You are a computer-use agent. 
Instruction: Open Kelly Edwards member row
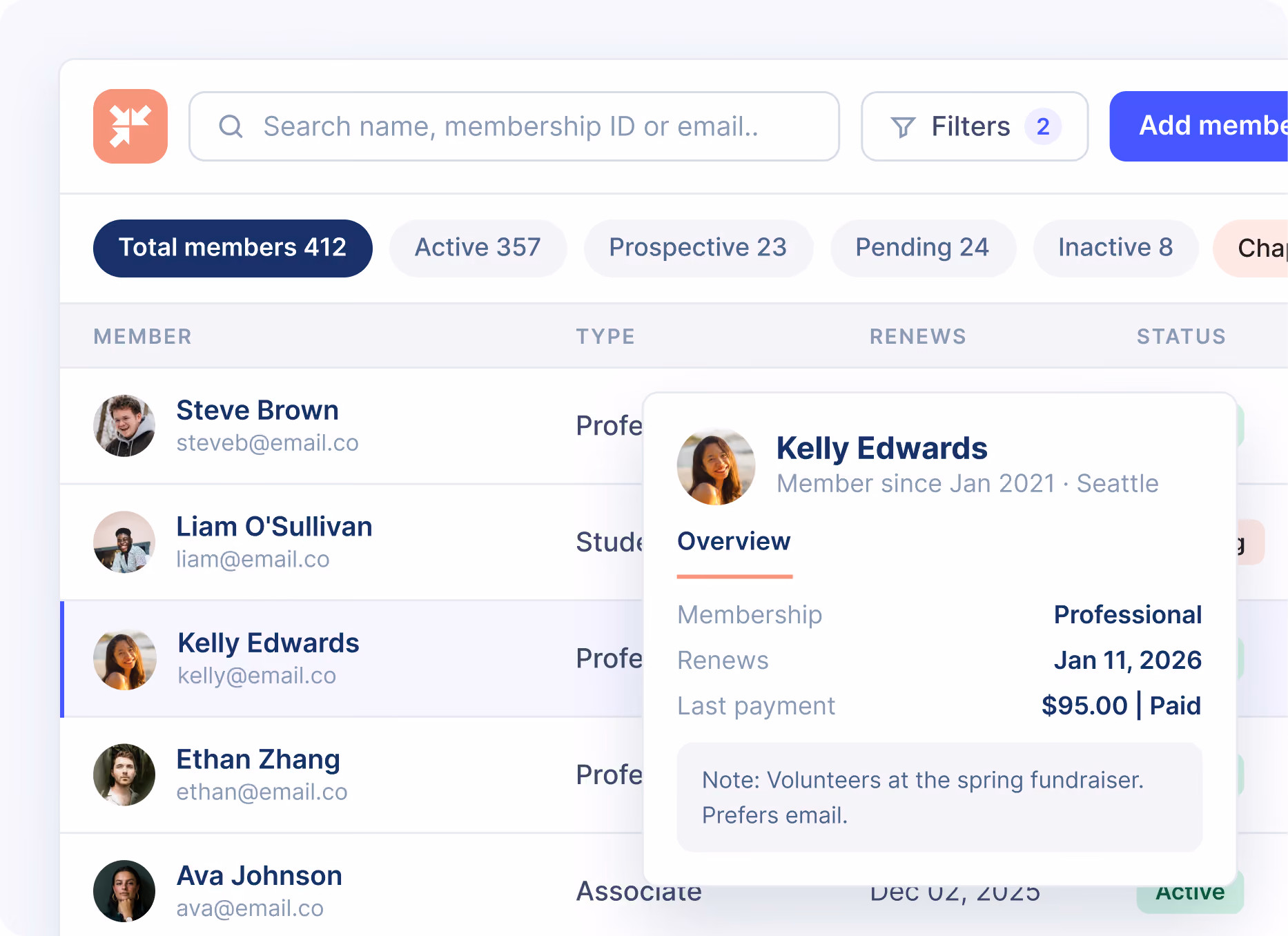(352, 659)
